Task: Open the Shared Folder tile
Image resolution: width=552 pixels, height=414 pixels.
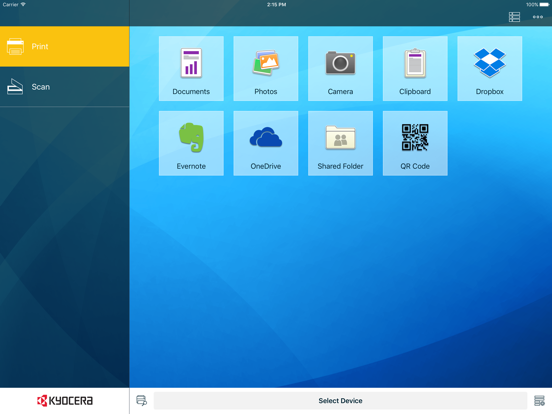Action: click(x=340, y=143)
